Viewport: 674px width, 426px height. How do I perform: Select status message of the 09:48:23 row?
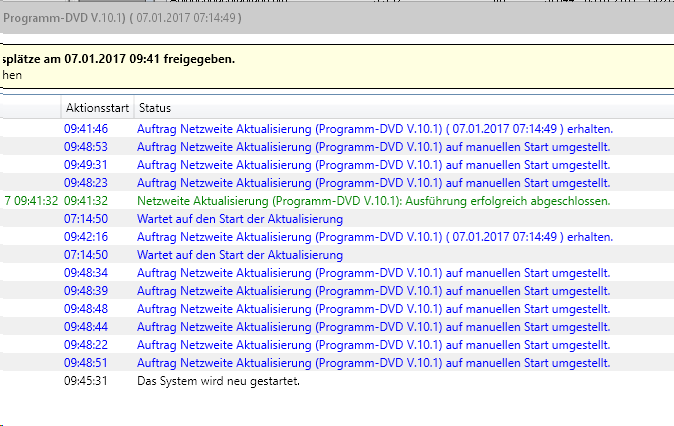pos(374,183)
